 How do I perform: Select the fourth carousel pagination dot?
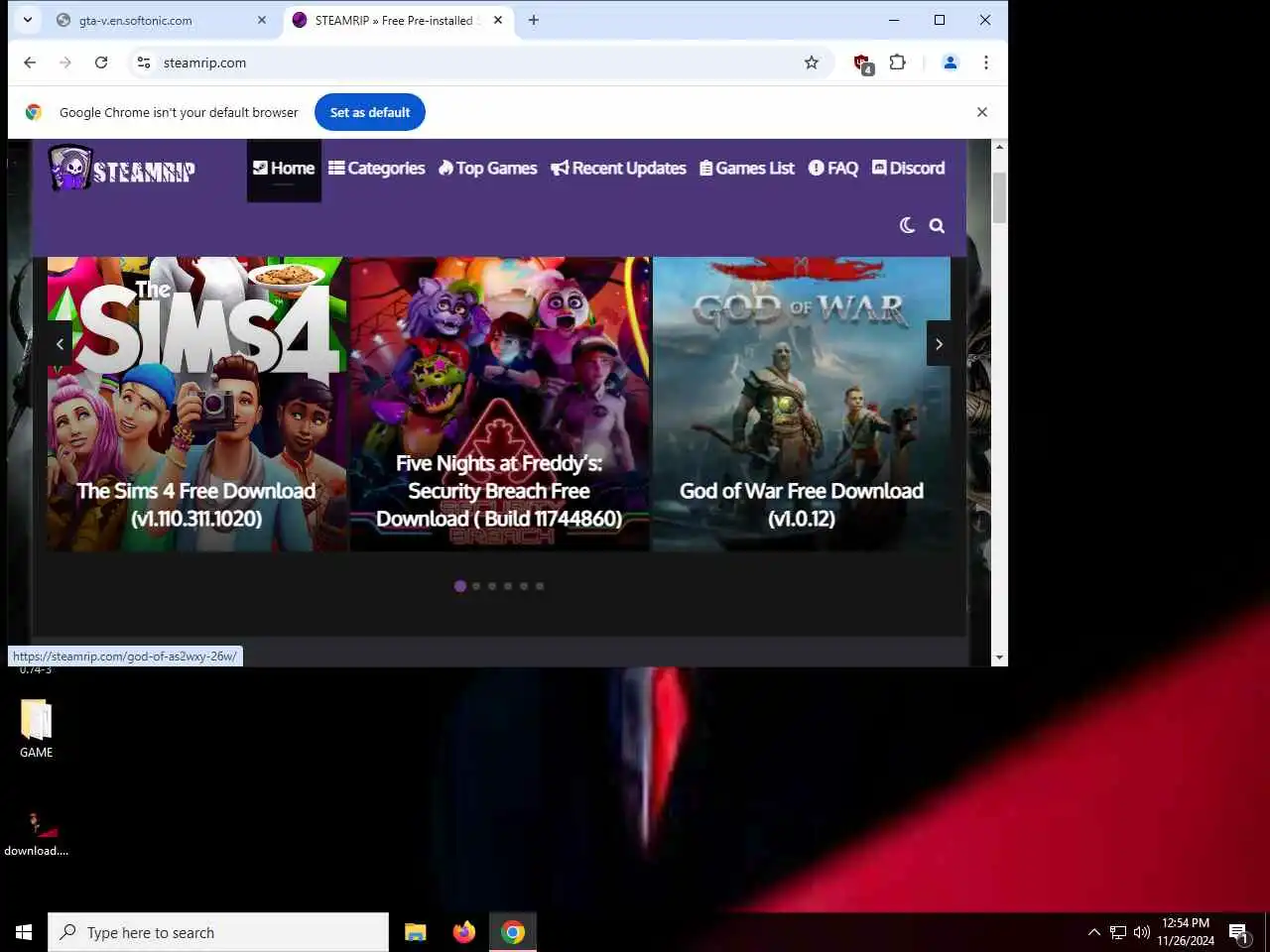coord(508,586)
